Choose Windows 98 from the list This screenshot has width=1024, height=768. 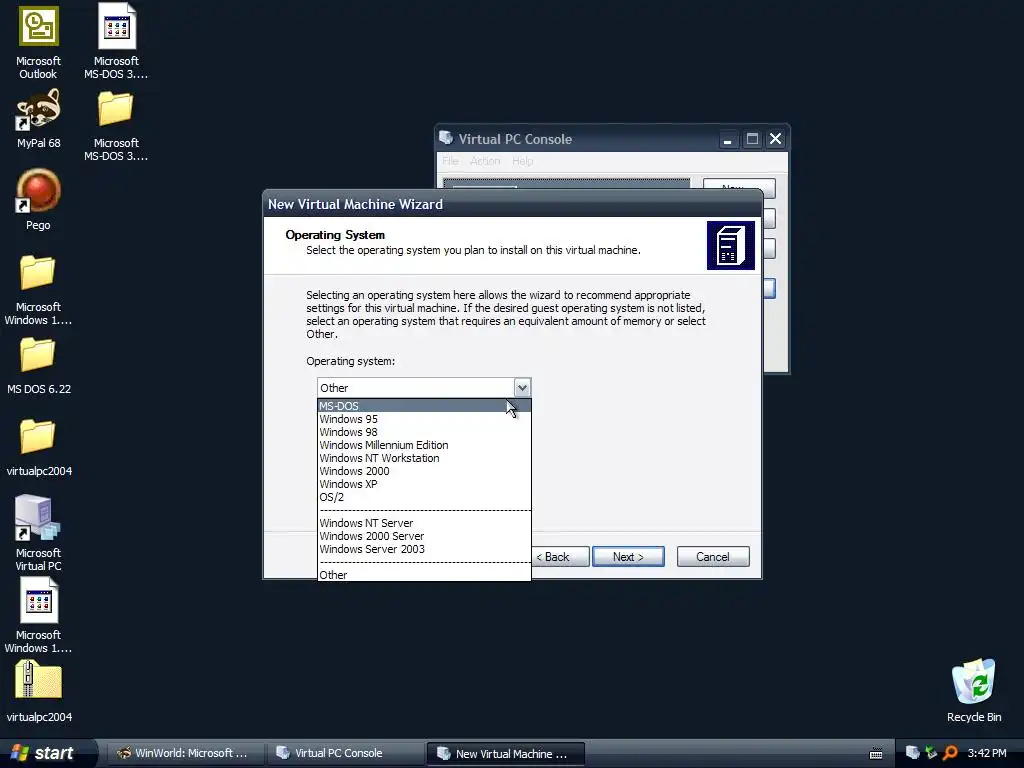[x=424, y=432]
